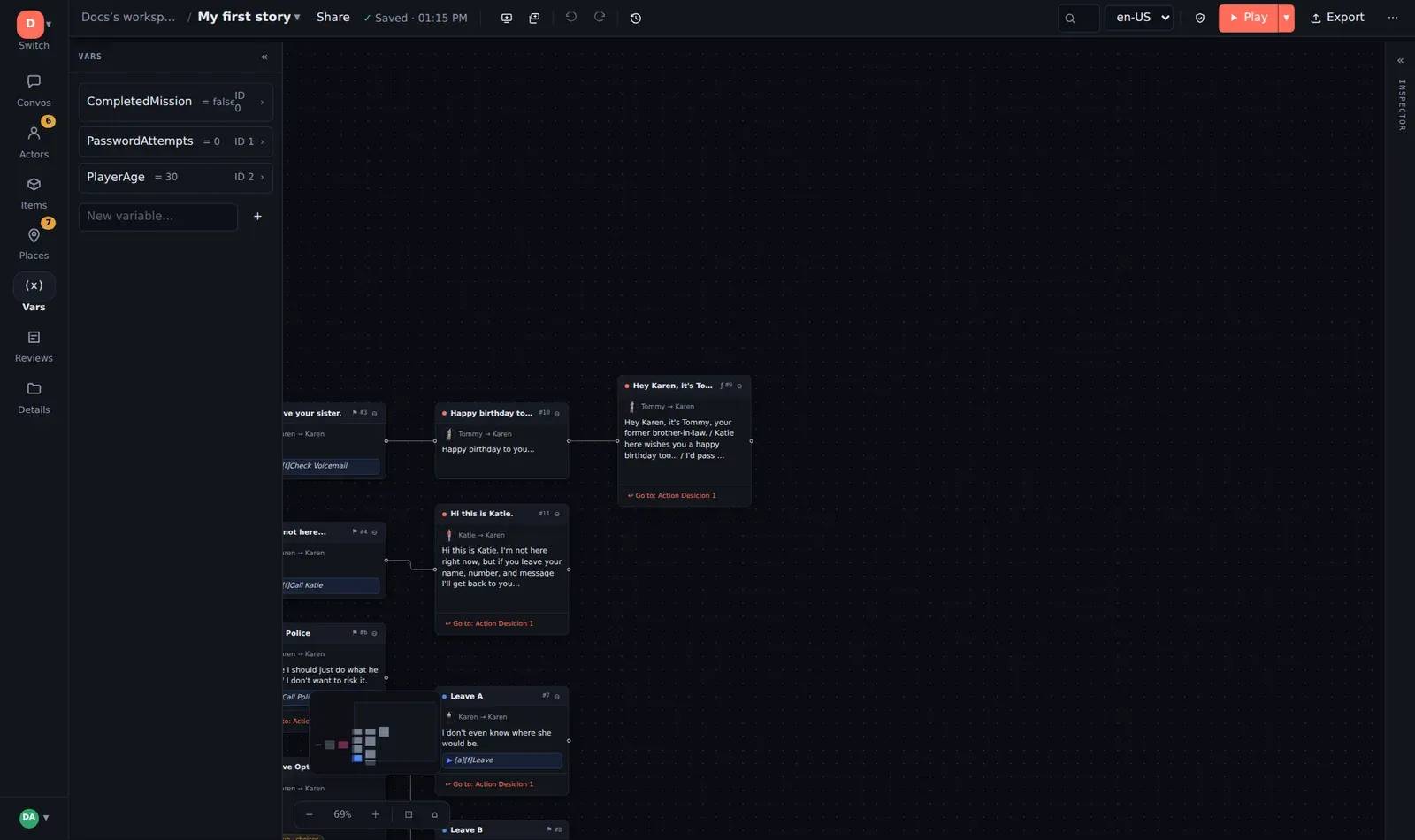Open the en-US language dropdown

pos(1139,18)
